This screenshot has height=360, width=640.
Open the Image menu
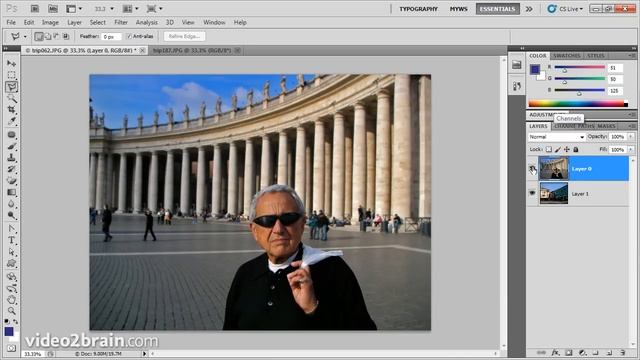pyautogui.click(x=50, y=22)
